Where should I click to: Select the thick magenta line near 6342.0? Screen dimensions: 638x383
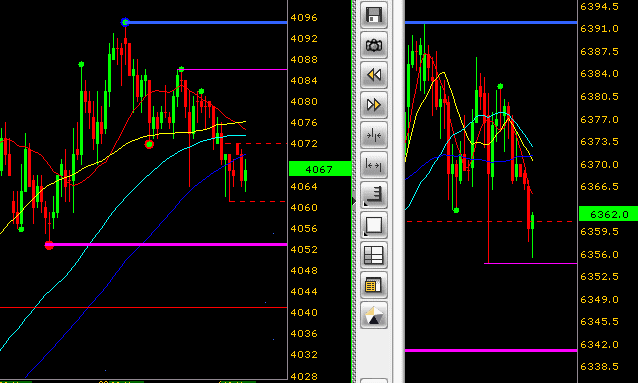[491, 350]
